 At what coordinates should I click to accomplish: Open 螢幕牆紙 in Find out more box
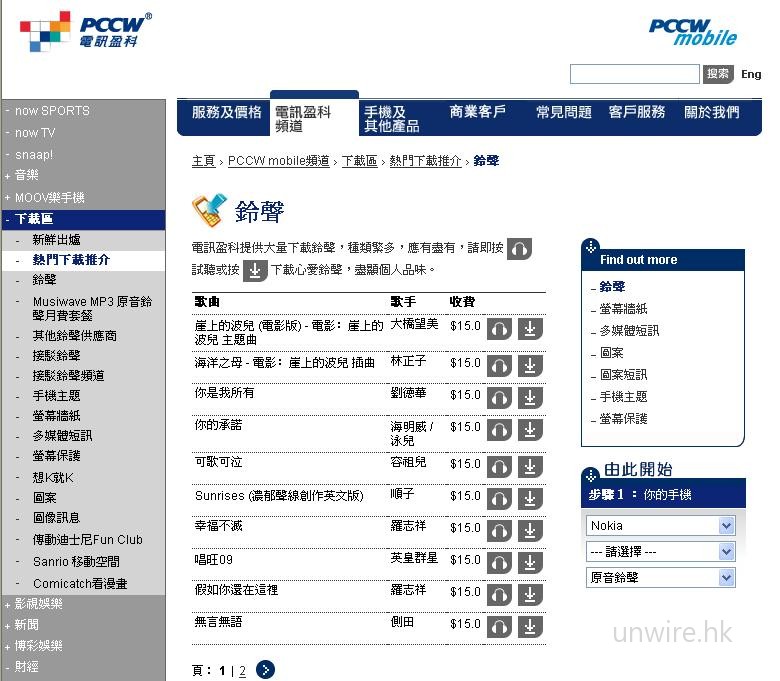click(623, 309)
